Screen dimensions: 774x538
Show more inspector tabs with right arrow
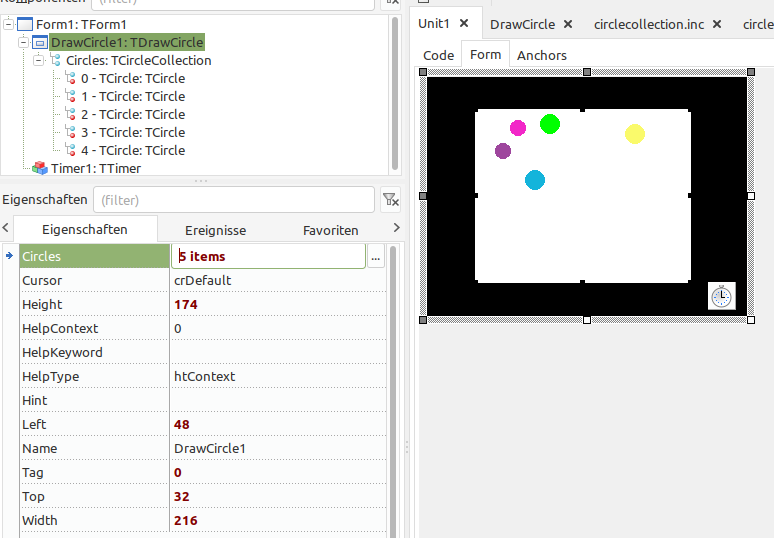click(396, 228)
